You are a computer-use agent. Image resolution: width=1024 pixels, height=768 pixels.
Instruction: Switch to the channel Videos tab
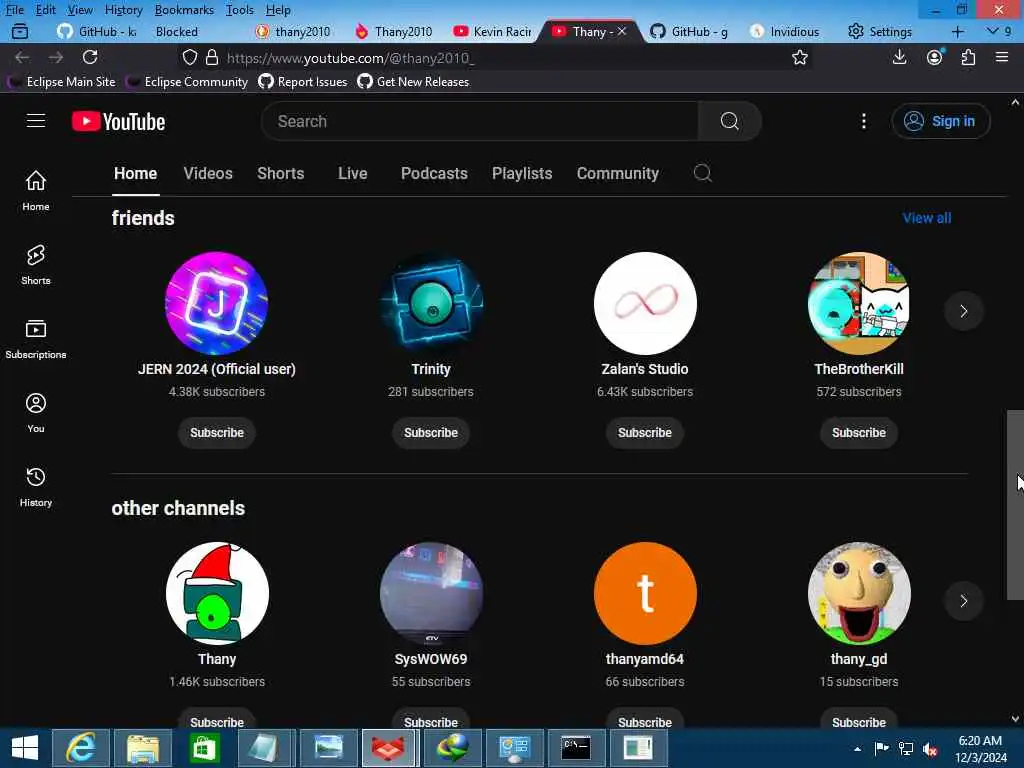[x=208, y=174]
